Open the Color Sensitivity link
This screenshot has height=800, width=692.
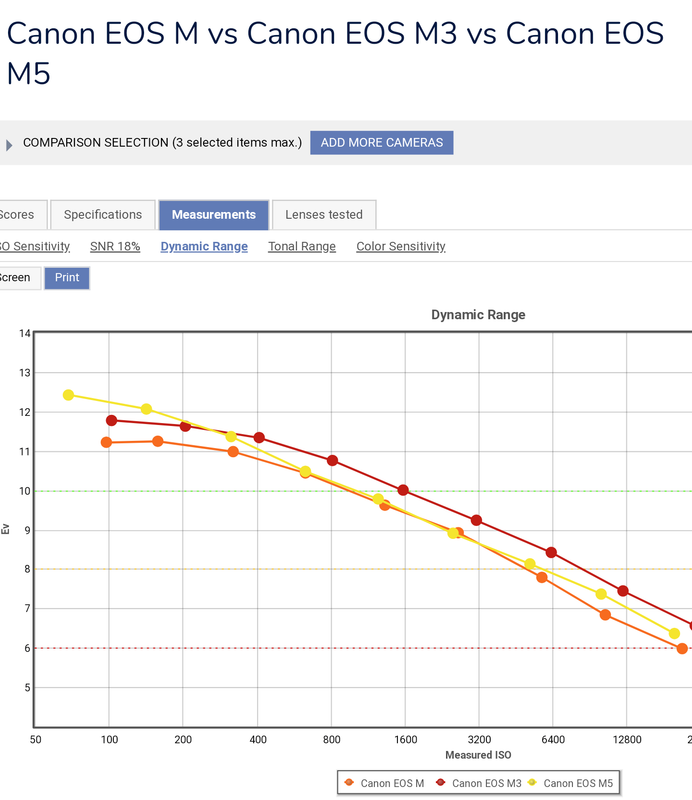point(401,246)
